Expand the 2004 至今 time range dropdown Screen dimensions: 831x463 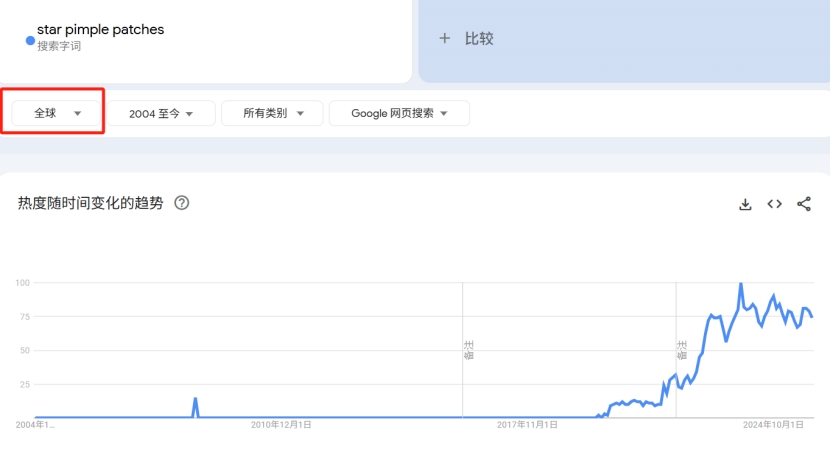160,114
